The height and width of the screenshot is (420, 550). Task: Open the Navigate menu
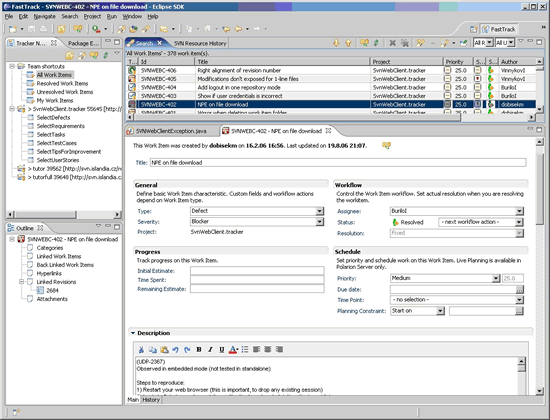[45, 16]
